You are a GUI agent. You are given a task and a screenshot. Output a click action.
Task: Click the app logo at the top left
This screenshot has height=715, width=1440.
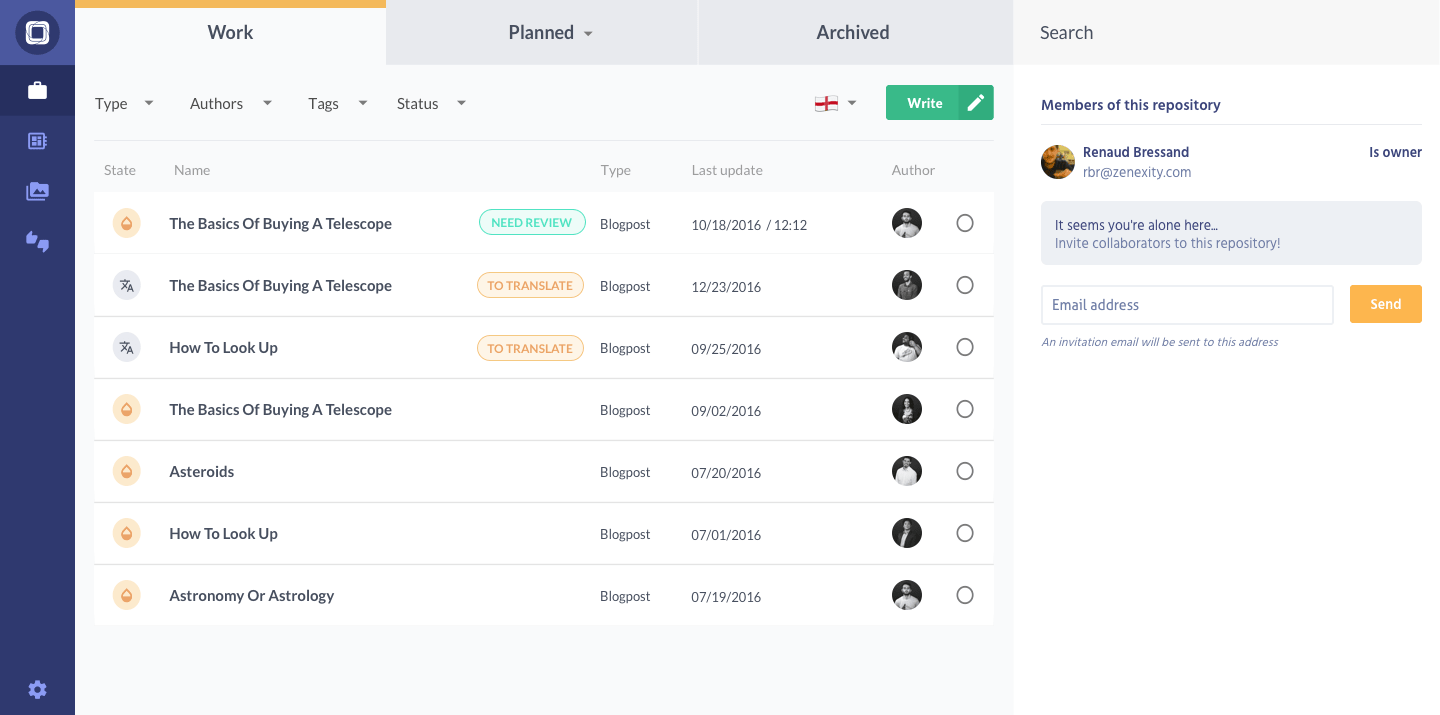pos(37,33)
